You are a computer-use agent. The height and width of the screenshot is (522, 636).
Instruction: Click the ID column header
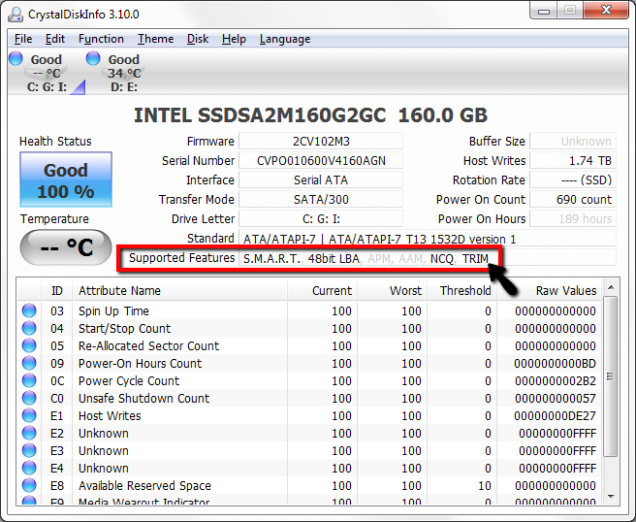click(x=57, y=290)
